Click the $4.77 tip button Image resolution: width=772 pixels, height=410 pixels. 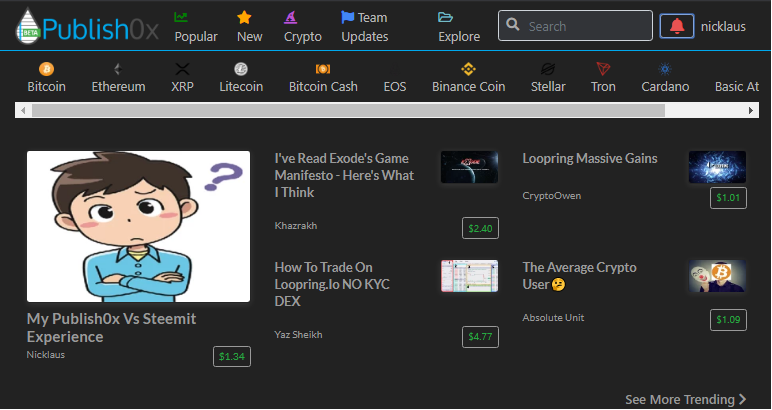pyautogui.click(x=480, y=337)
